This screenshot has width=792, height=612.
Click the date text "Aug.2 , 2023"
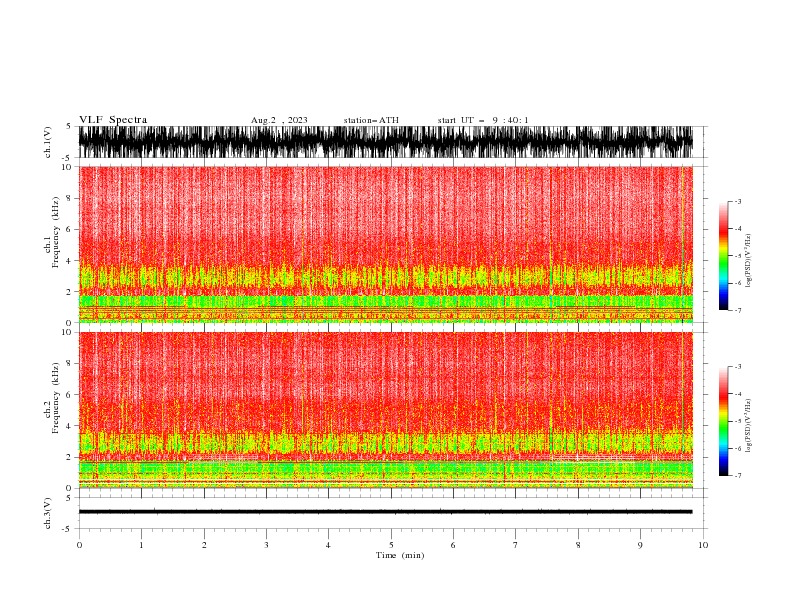(x=279, y=120)
